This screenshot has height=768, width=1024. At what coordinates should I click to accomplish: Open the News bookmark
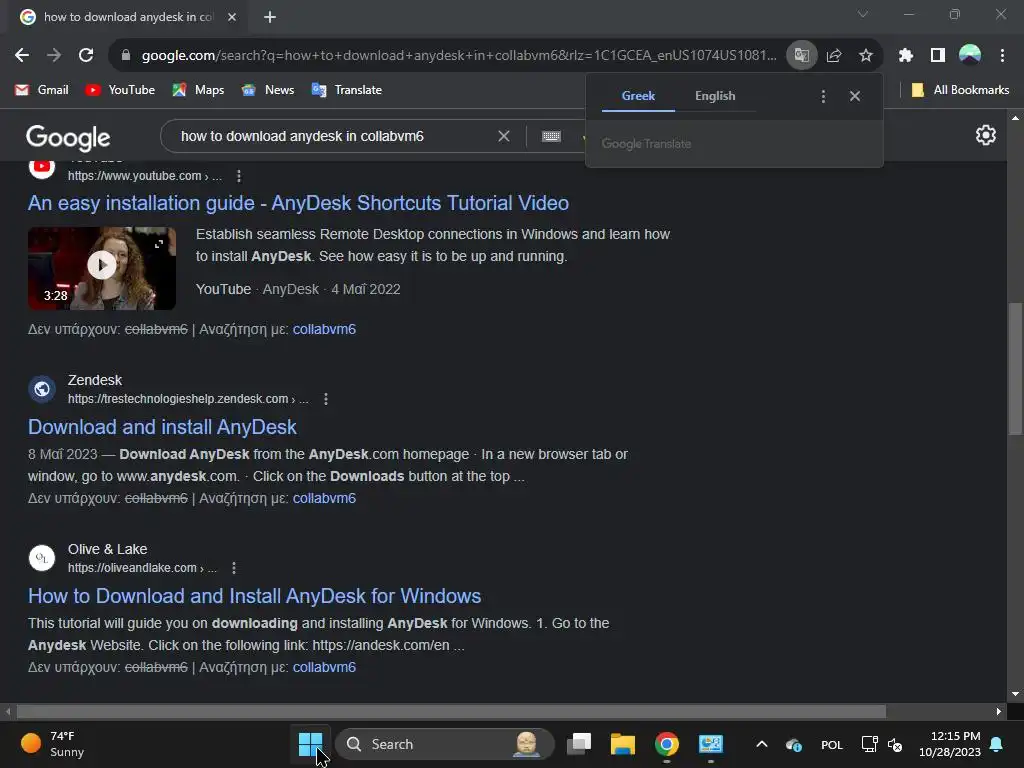pyautogui.click(x=268, y=90)
